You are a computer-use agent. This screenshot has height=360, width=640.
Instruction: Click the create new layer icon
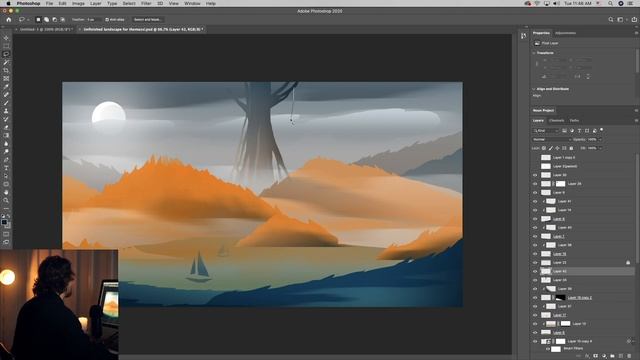pos(621,356)
